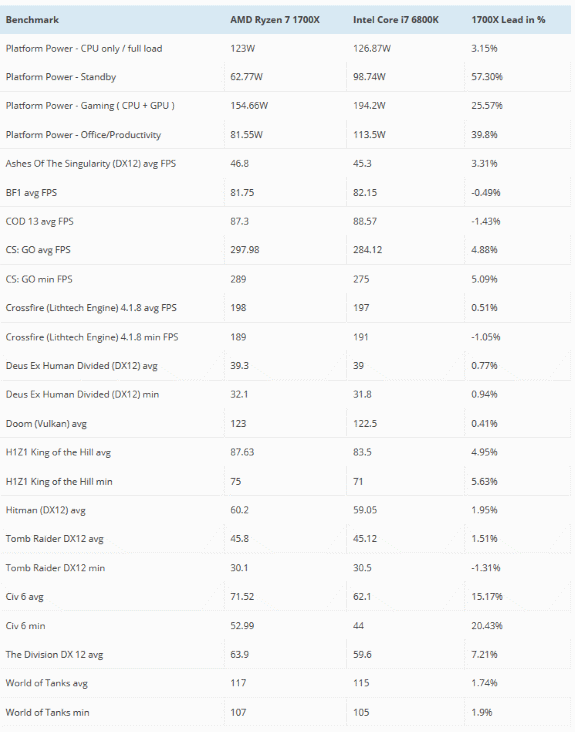Select the World of Tanks min label
Screen dimensions: 575x732
coord(48,713)
